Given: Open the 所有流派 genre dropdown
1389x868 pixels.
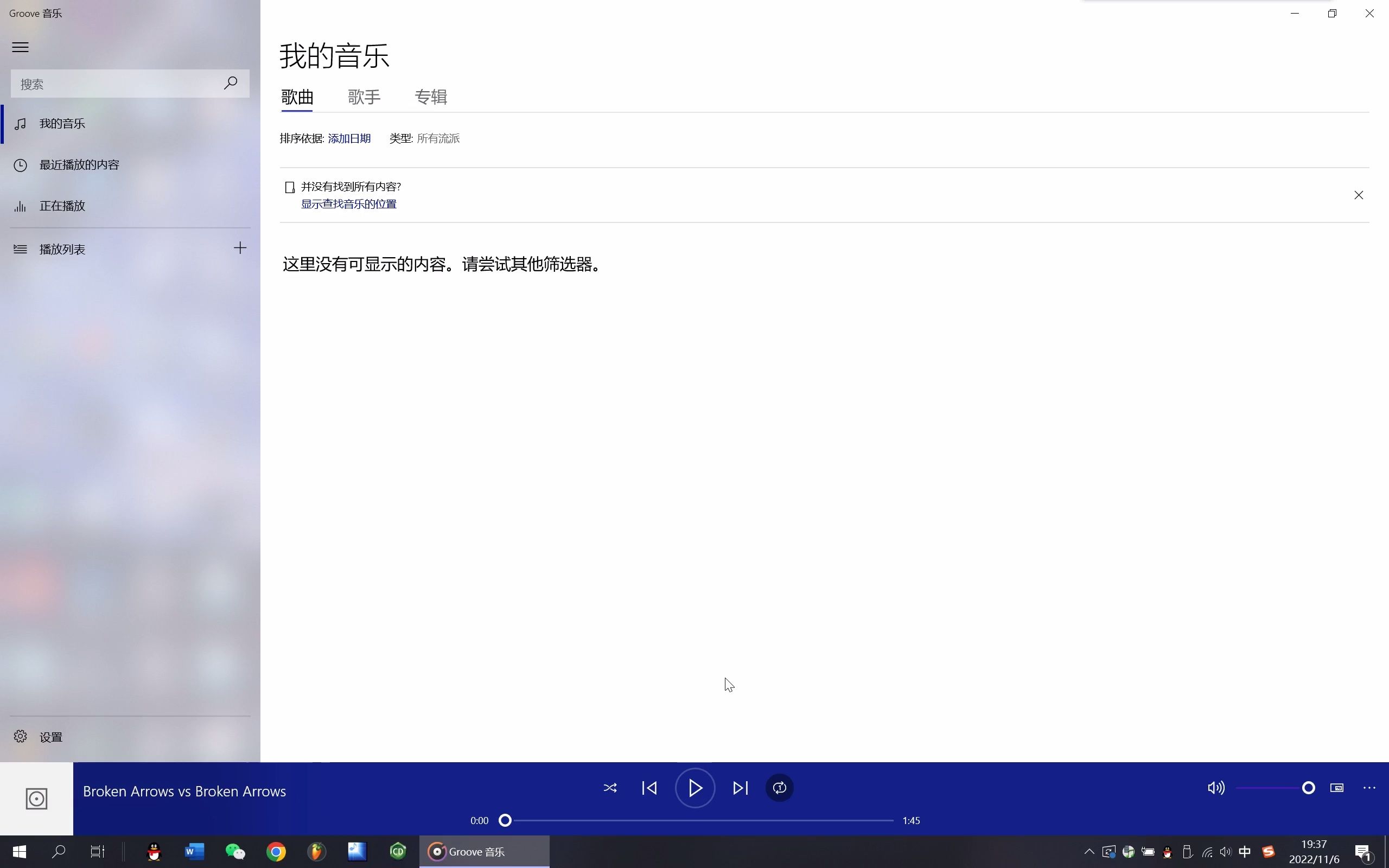Looking at the screenshot, I should [438, 138].
